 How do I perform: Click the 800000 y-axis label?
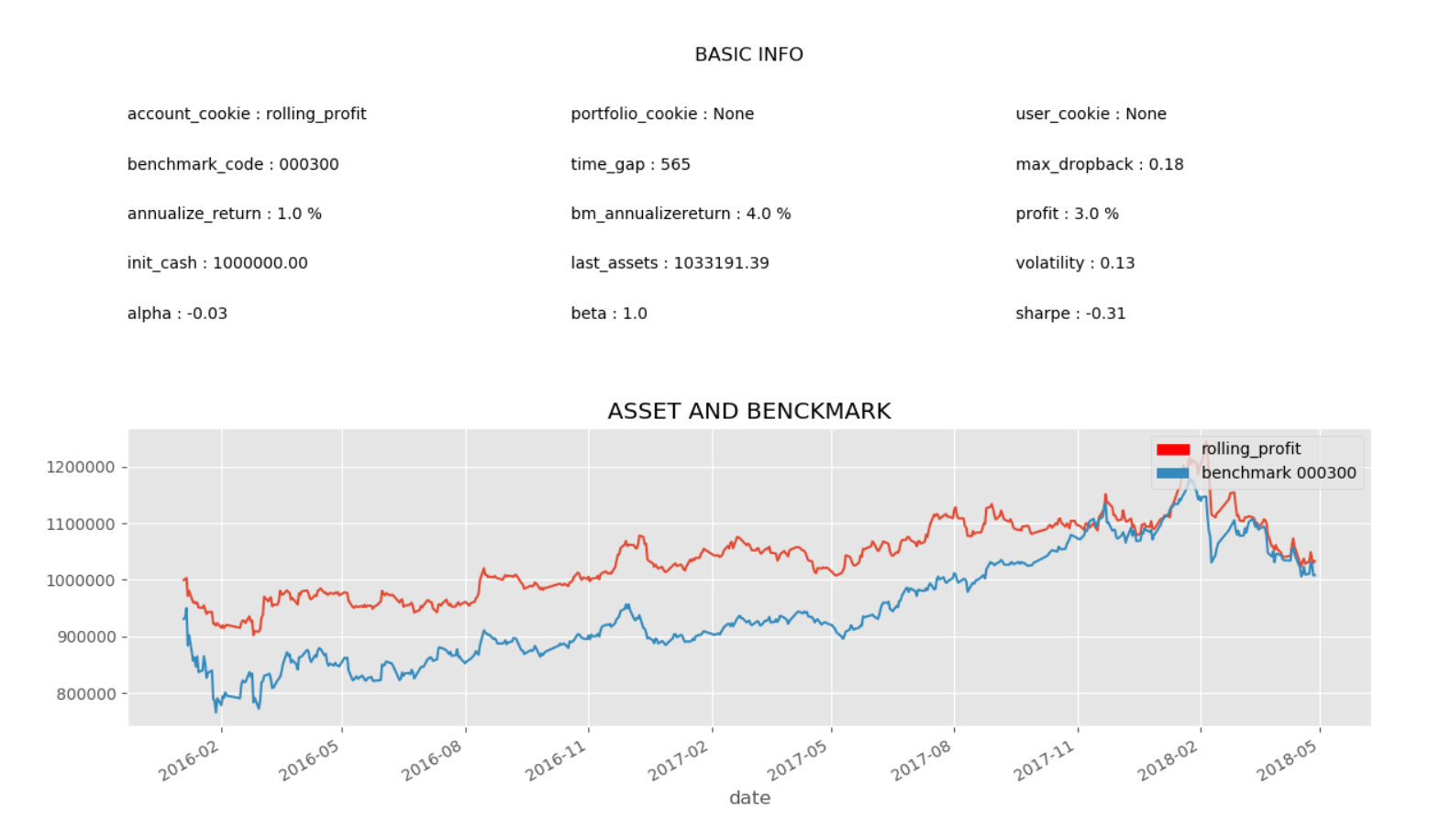tap(85, 694)
